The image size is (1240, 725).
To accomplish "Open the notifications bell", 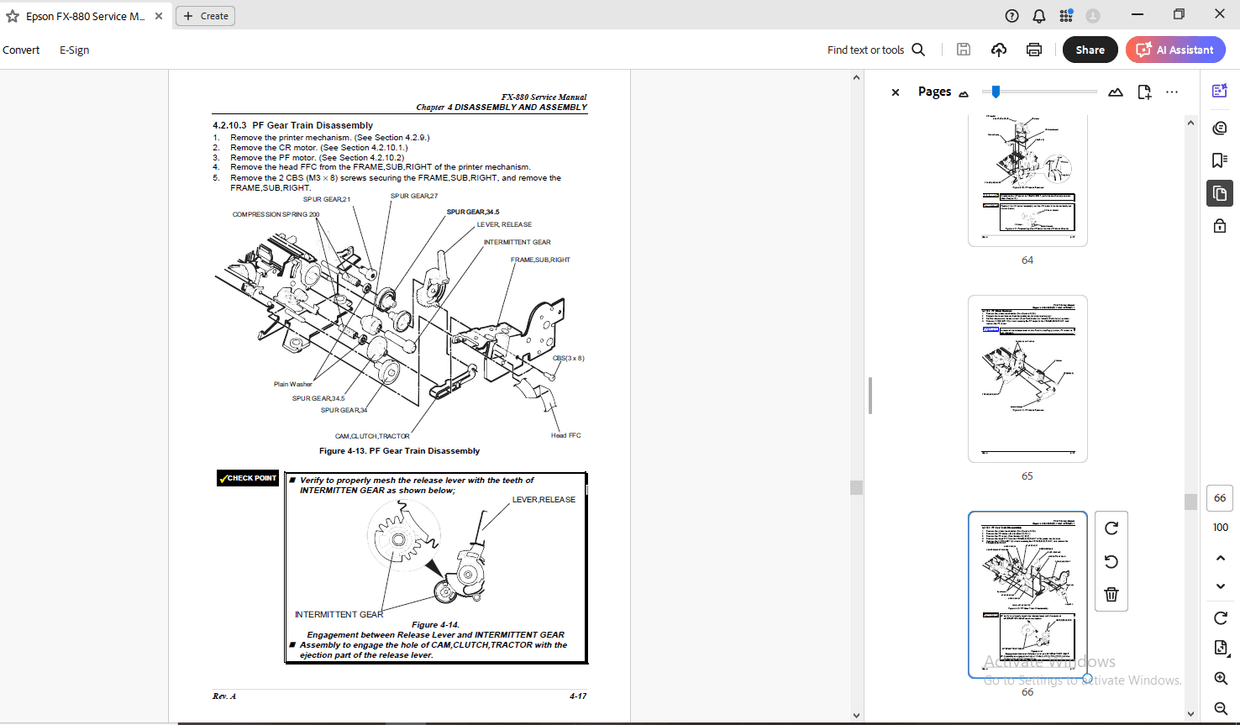I will click(x=1039, y=16).
